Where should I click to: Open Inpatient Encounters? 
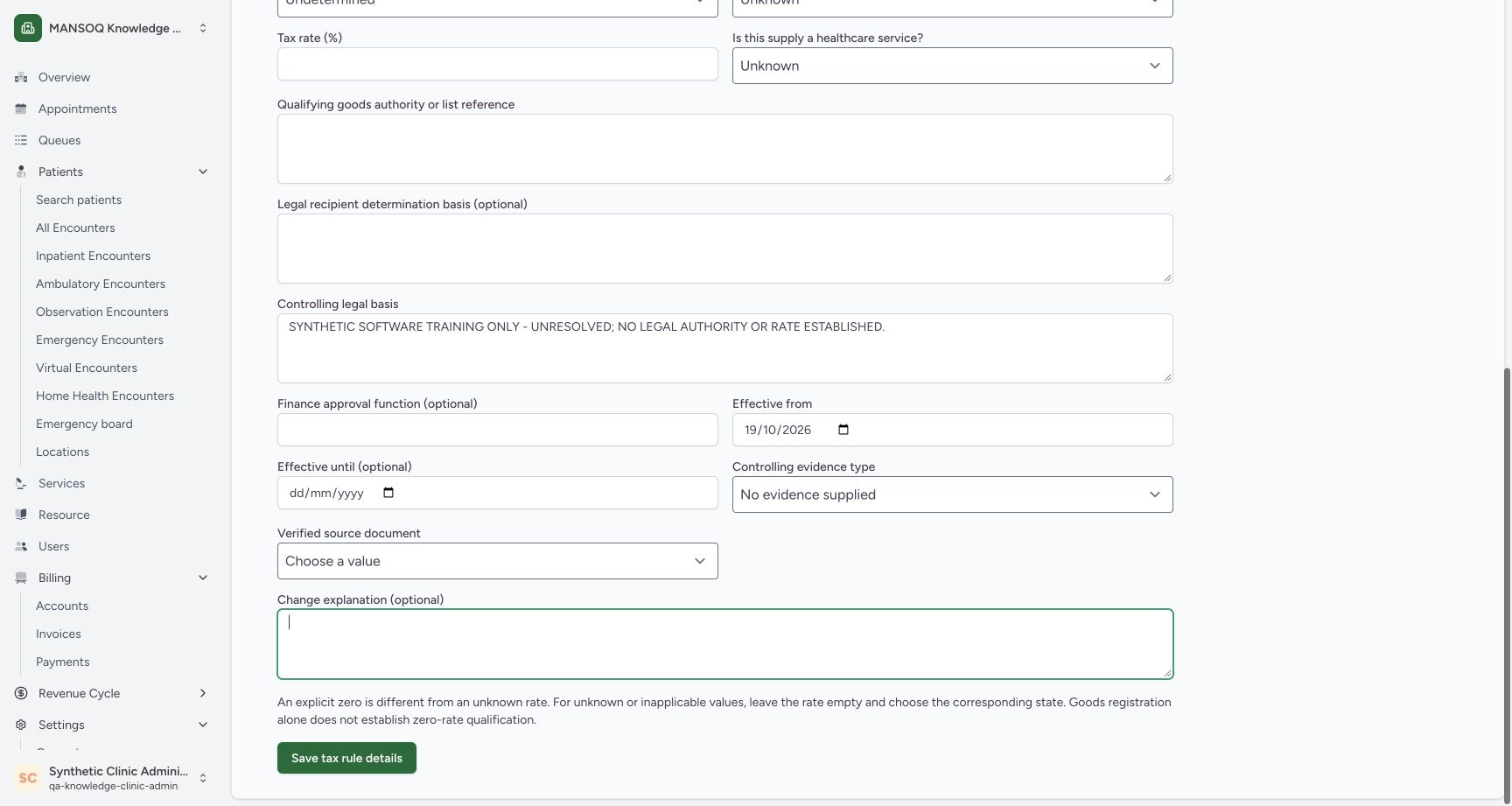point(93,256)
